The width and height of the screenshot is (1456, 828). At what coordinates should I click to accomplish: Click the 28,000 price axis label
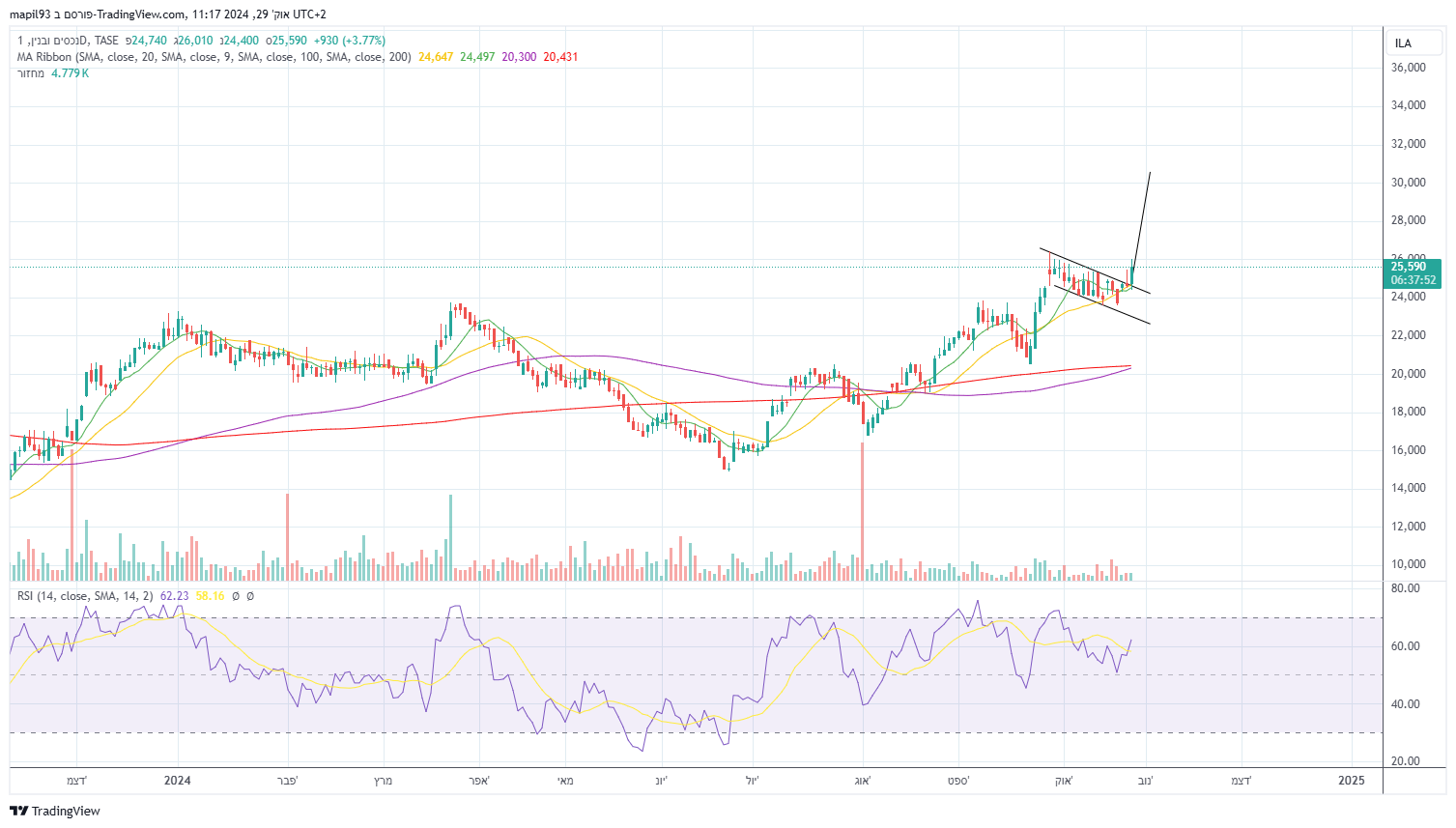click(x=1409, y=220)
